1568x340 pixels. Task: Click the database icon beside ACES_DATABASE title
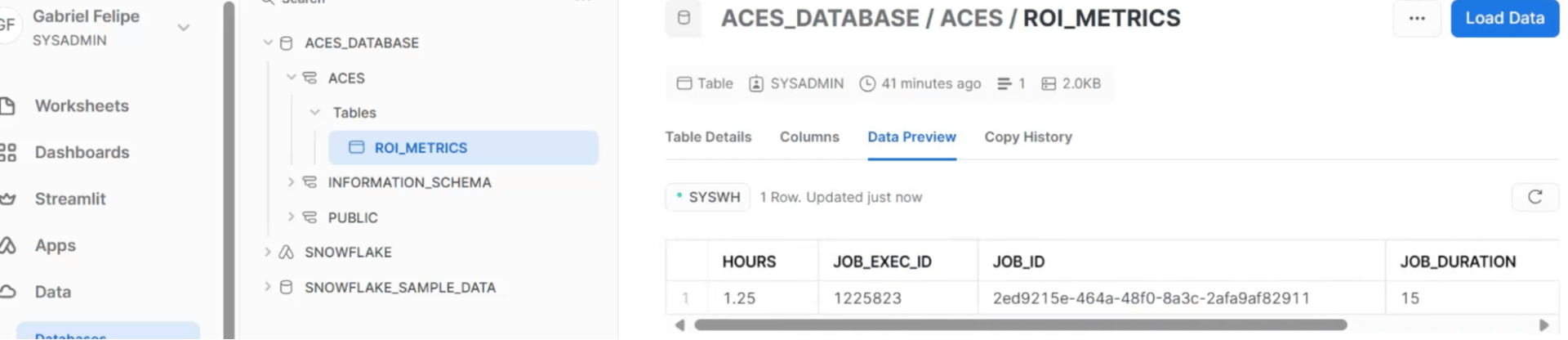pos(684,18)
